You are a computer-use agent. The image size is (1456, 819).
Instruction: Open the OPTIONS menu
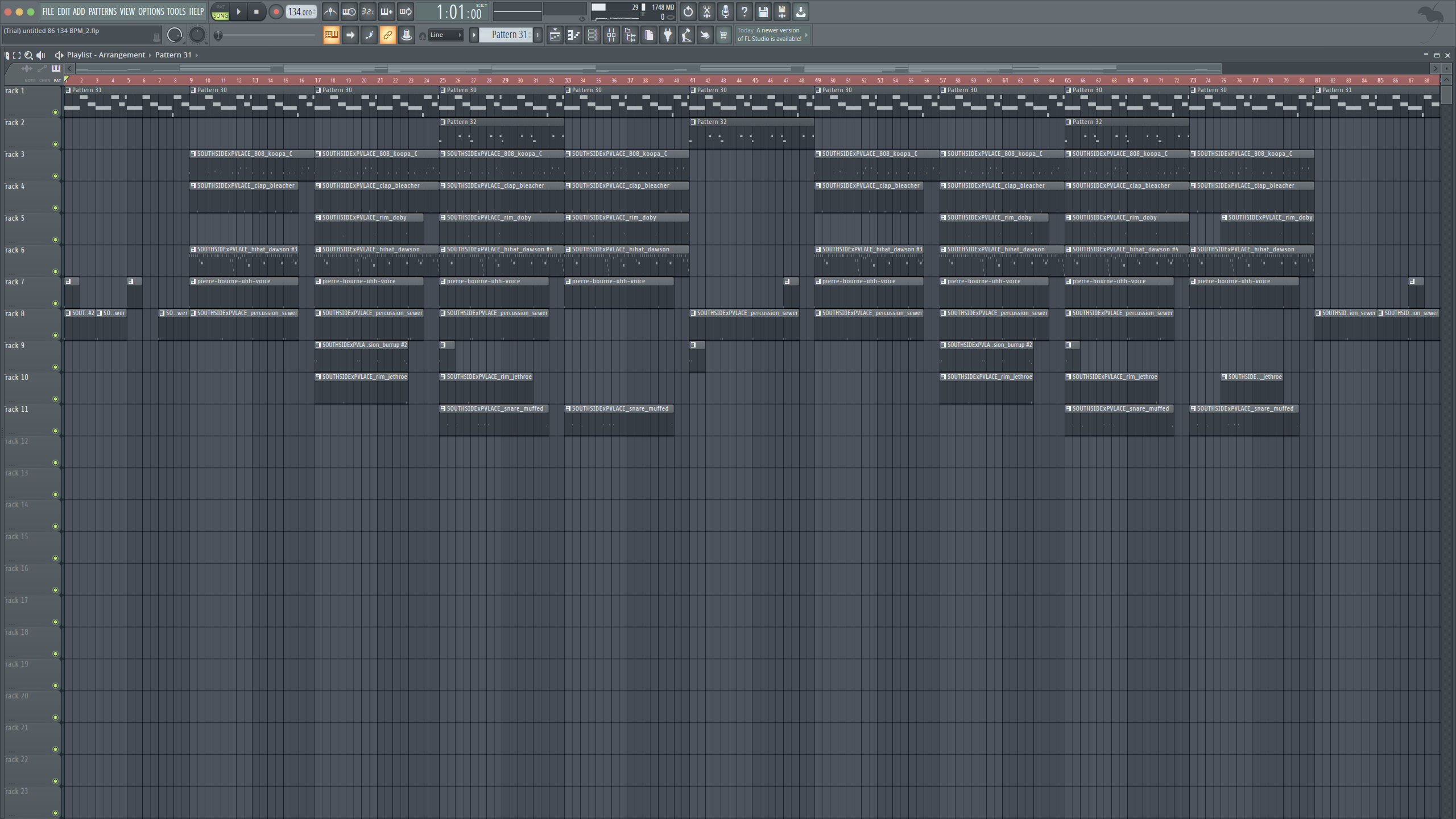151,11
